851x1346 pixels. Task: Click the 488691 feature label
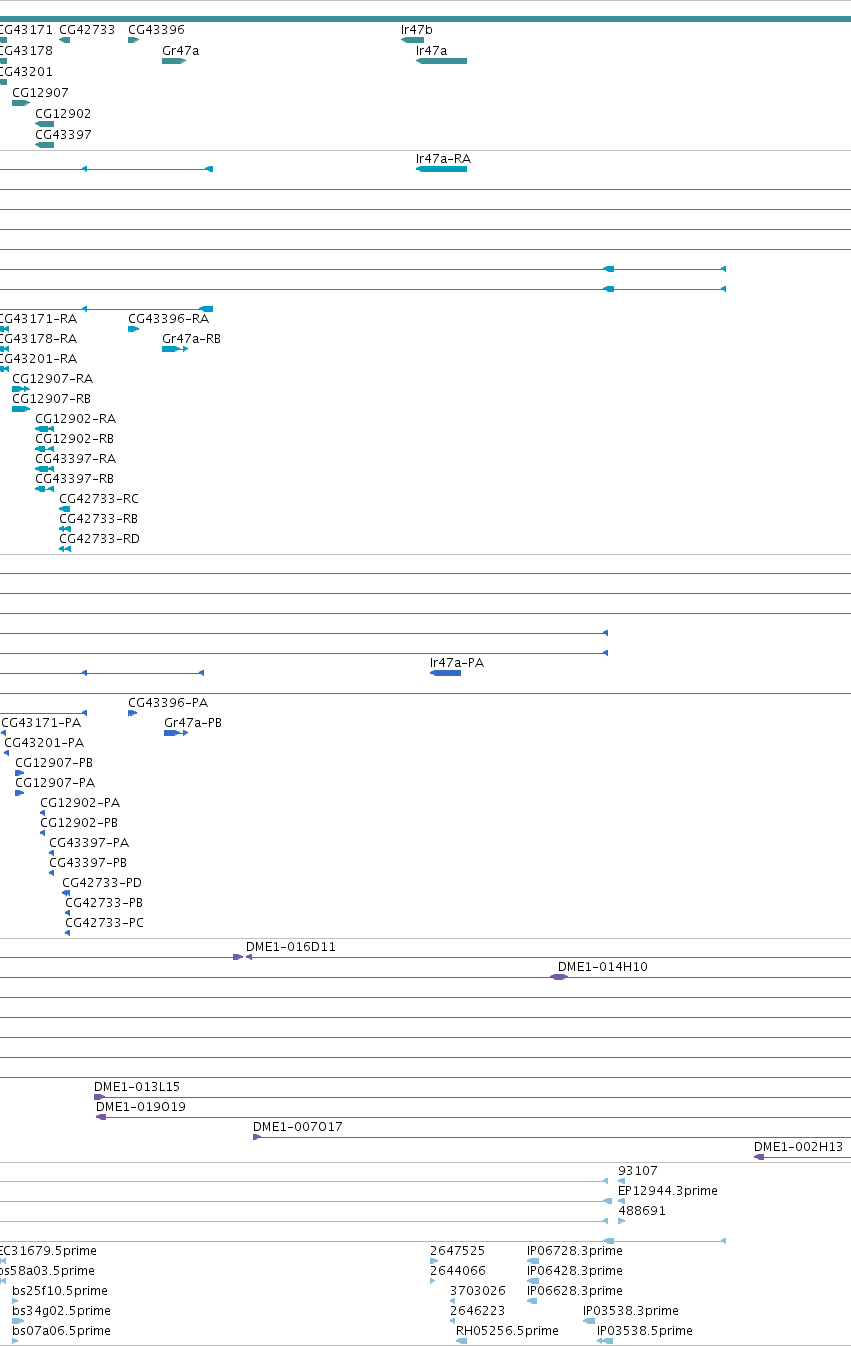pyautogui.click(x=641, y=1210)
